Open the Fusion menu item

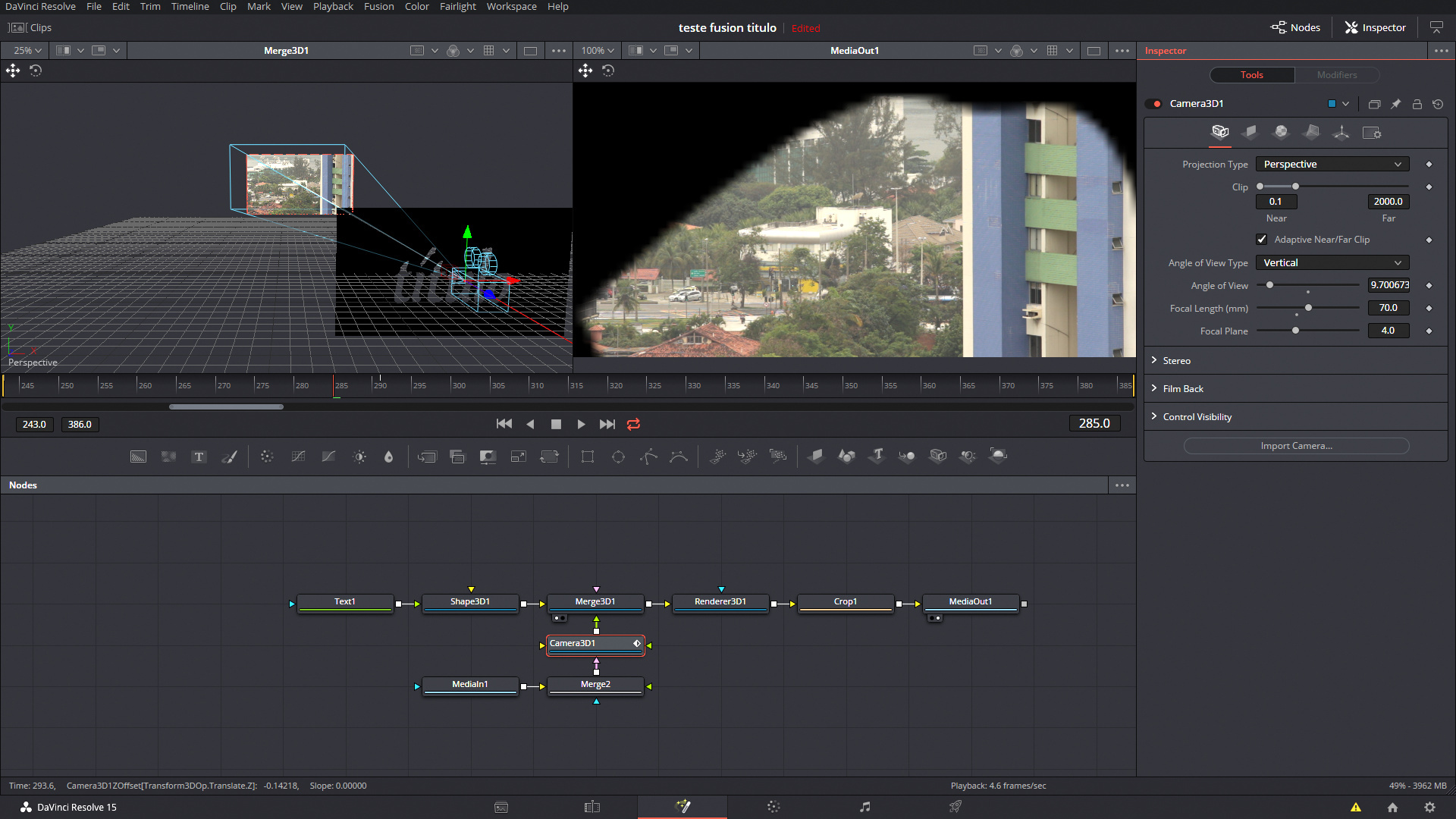pyautogui.click(x=378, y=6)
